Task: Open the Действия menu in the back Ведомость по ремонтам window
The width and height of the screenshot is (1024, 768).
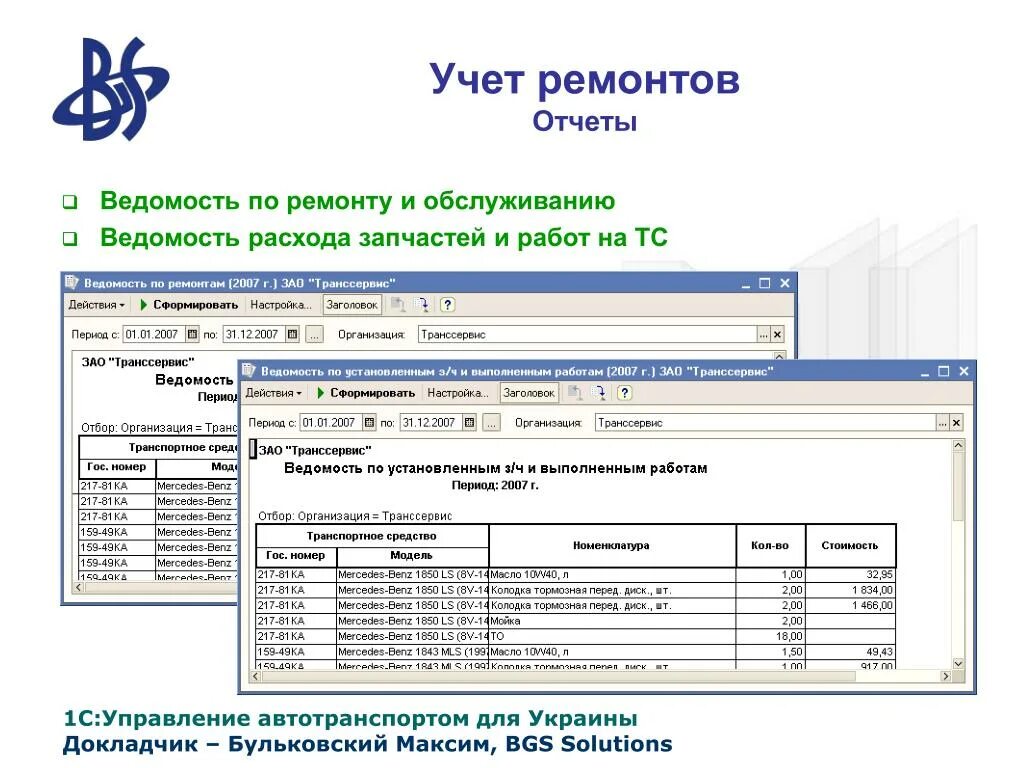Action: 96,305
